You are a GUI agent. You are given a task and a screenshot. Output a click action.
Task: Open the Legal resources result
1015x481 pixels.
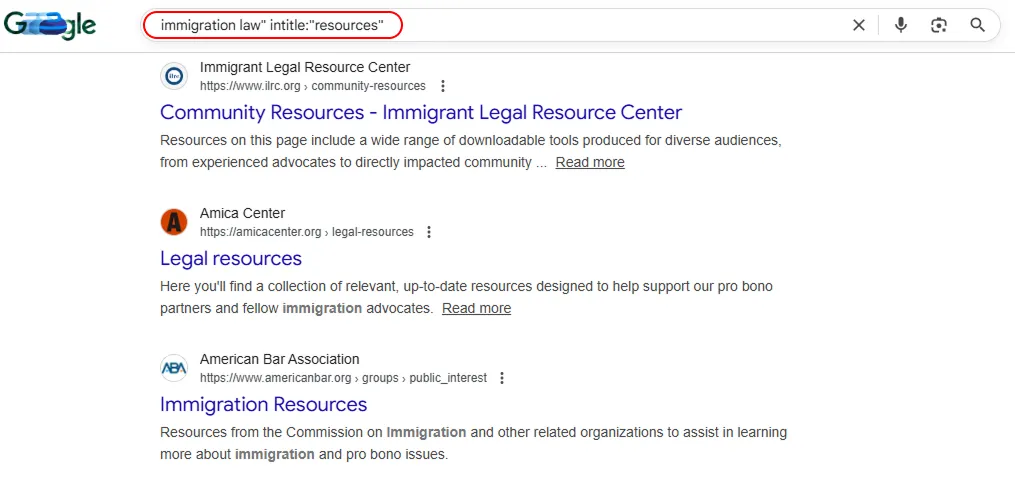point(230,258)
